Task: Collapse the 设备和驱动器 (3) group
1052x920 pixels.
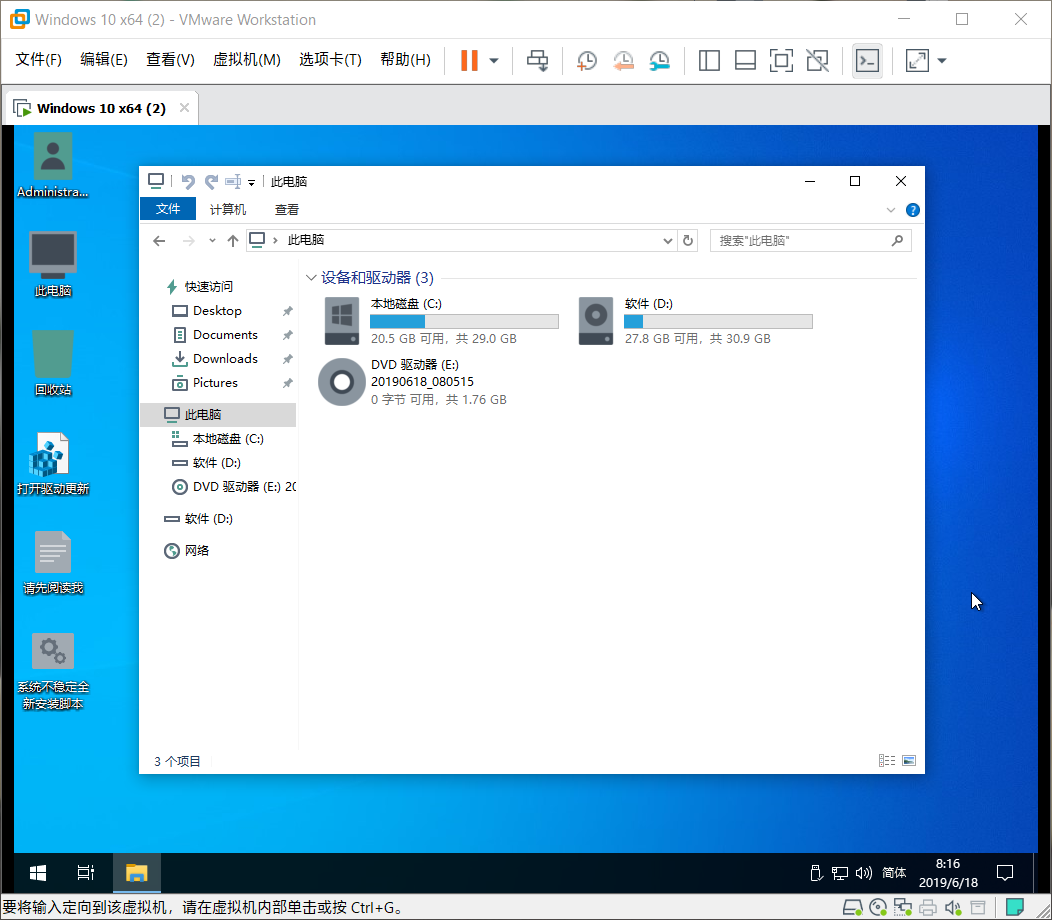Action: [311, 277]
